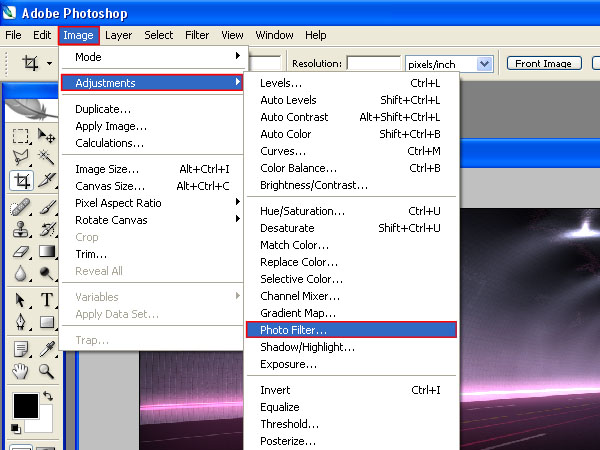Select the Eraser tool
This screenshot has width=600, height=450.
20,251
